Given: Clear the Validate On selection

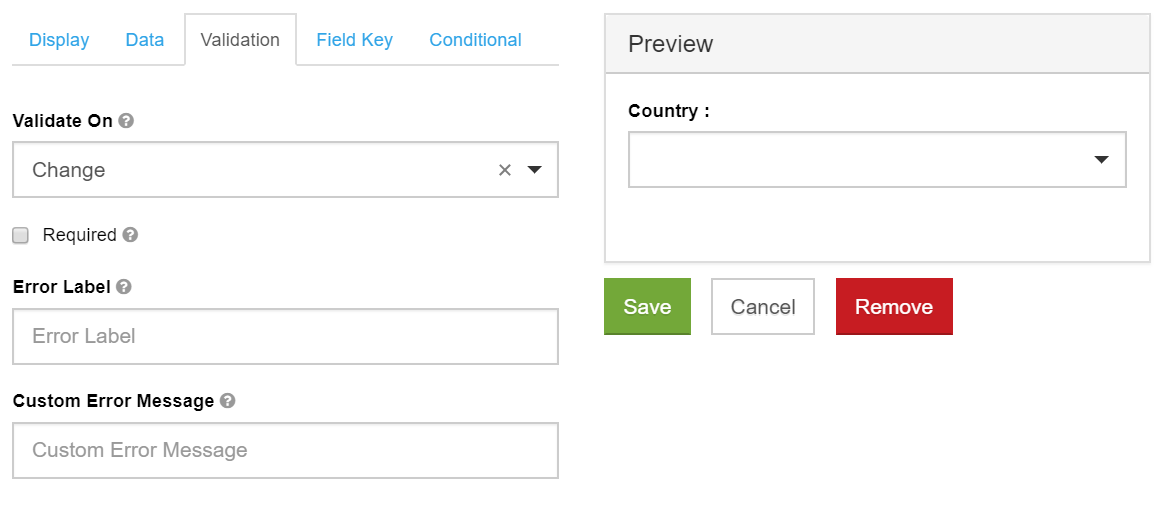Looking at the screenshot, I should click(505, 170).
